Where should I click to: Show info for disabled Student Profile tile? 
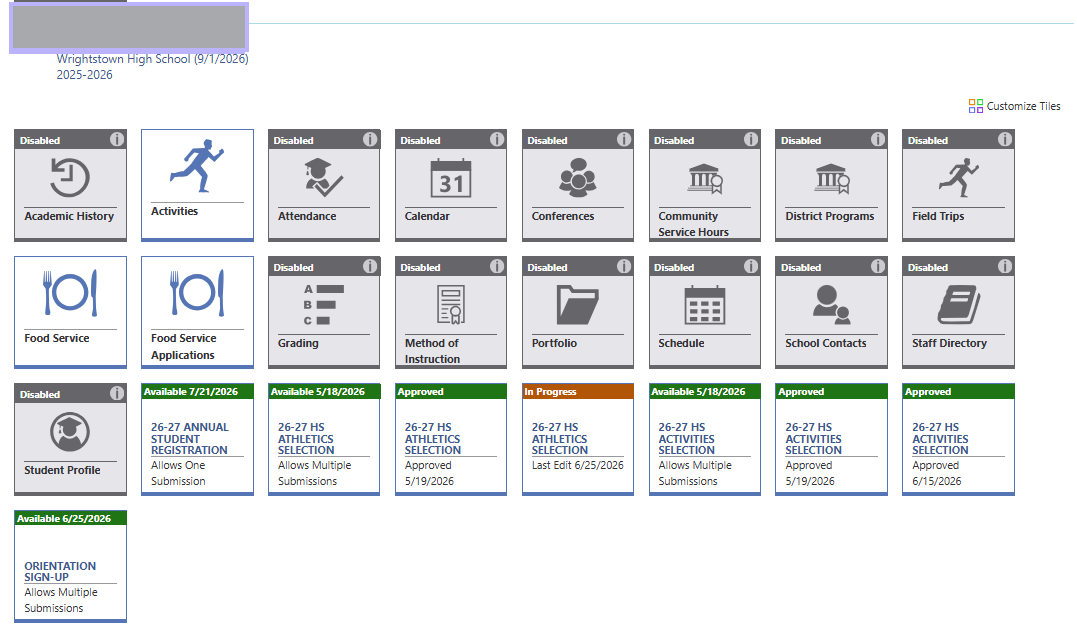pos(117,394)
